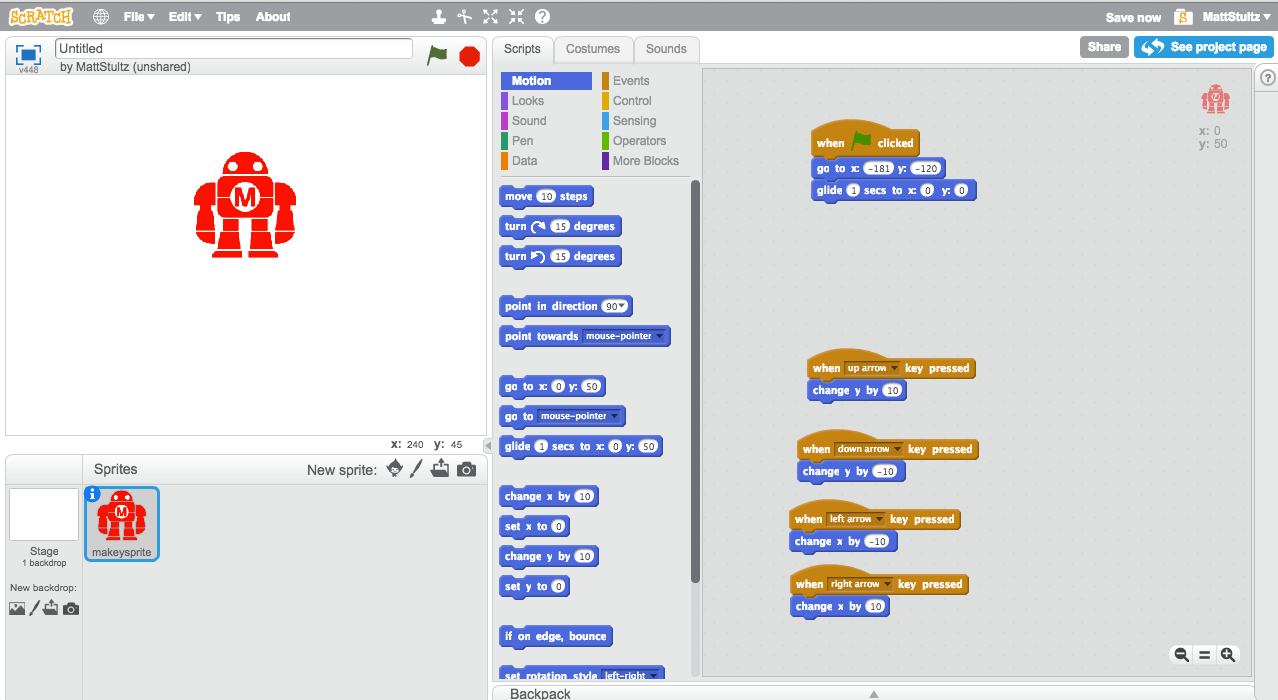Open the up arrow key dropdown

pyautogui.click(x=872, y=368)
